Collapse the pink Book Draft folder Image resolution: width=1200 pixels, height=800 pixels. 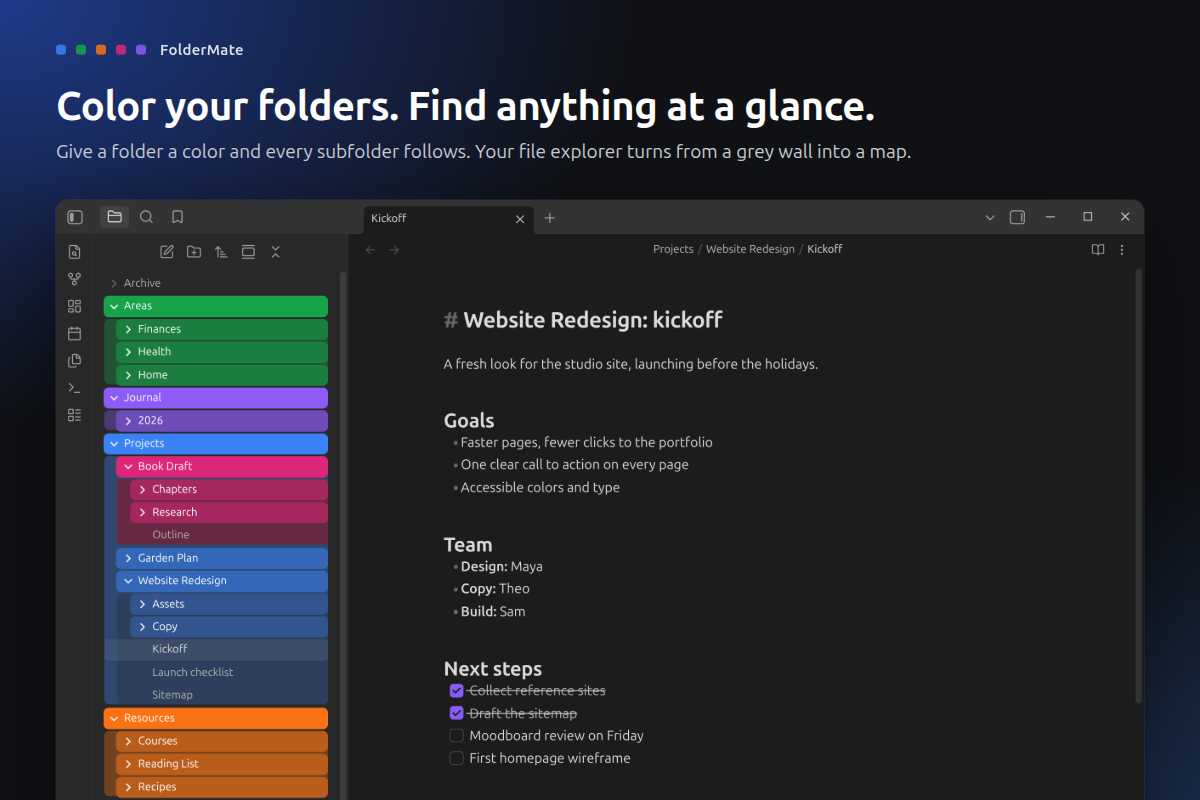222,466
